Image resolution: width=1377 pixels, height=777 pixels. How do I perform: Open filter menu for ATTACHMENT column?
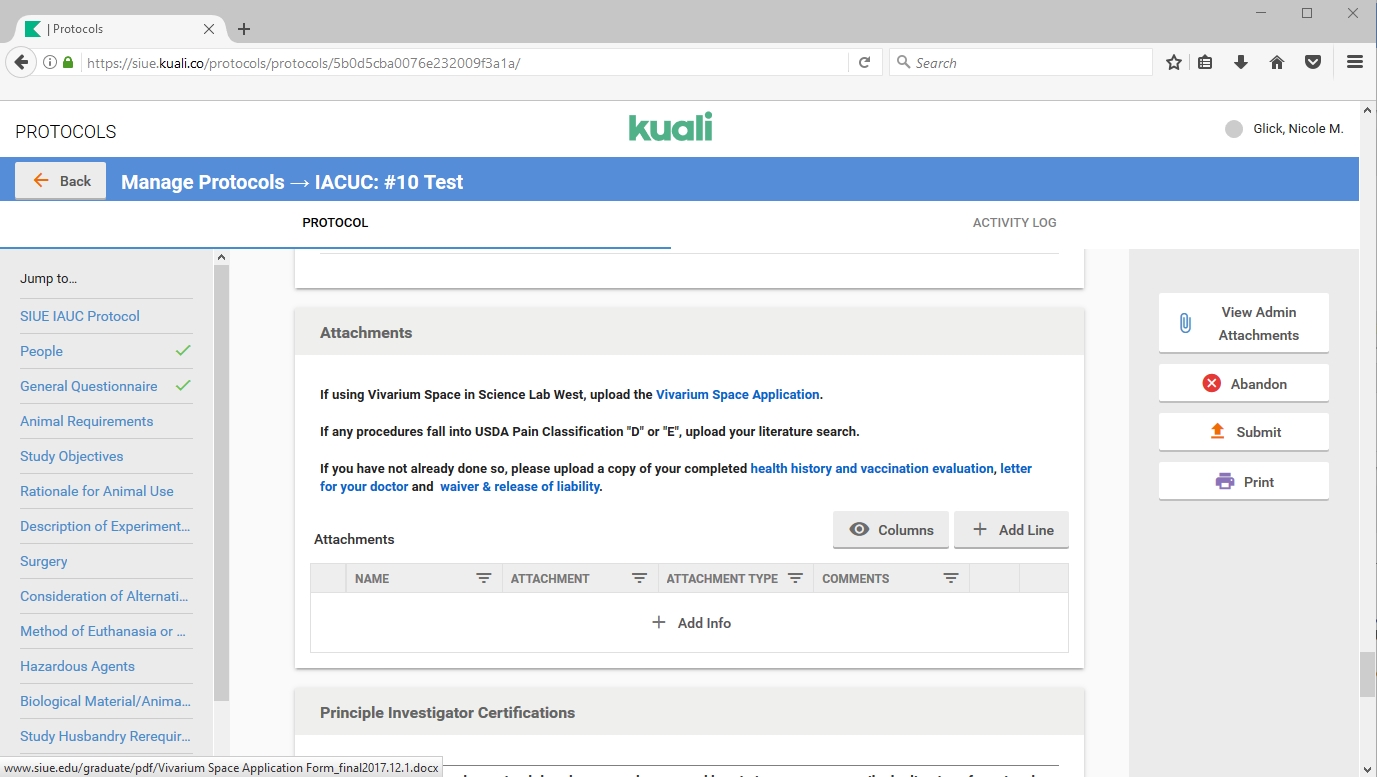(639, 578)
